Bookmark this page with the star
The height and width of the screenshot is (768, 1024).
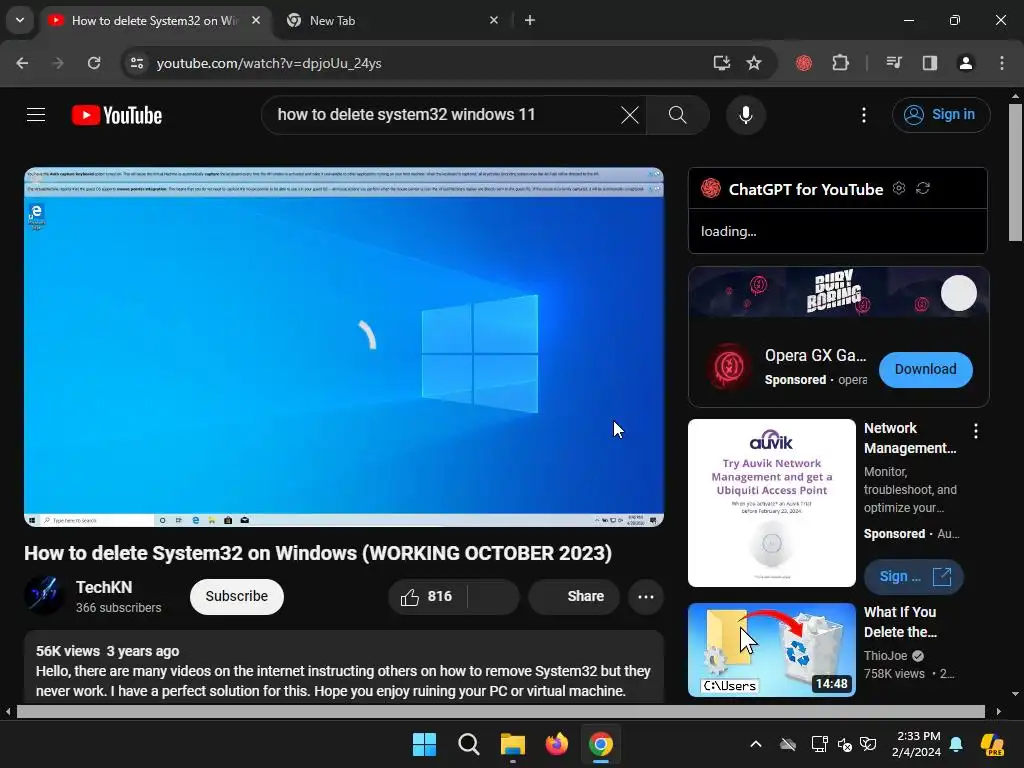754,63
